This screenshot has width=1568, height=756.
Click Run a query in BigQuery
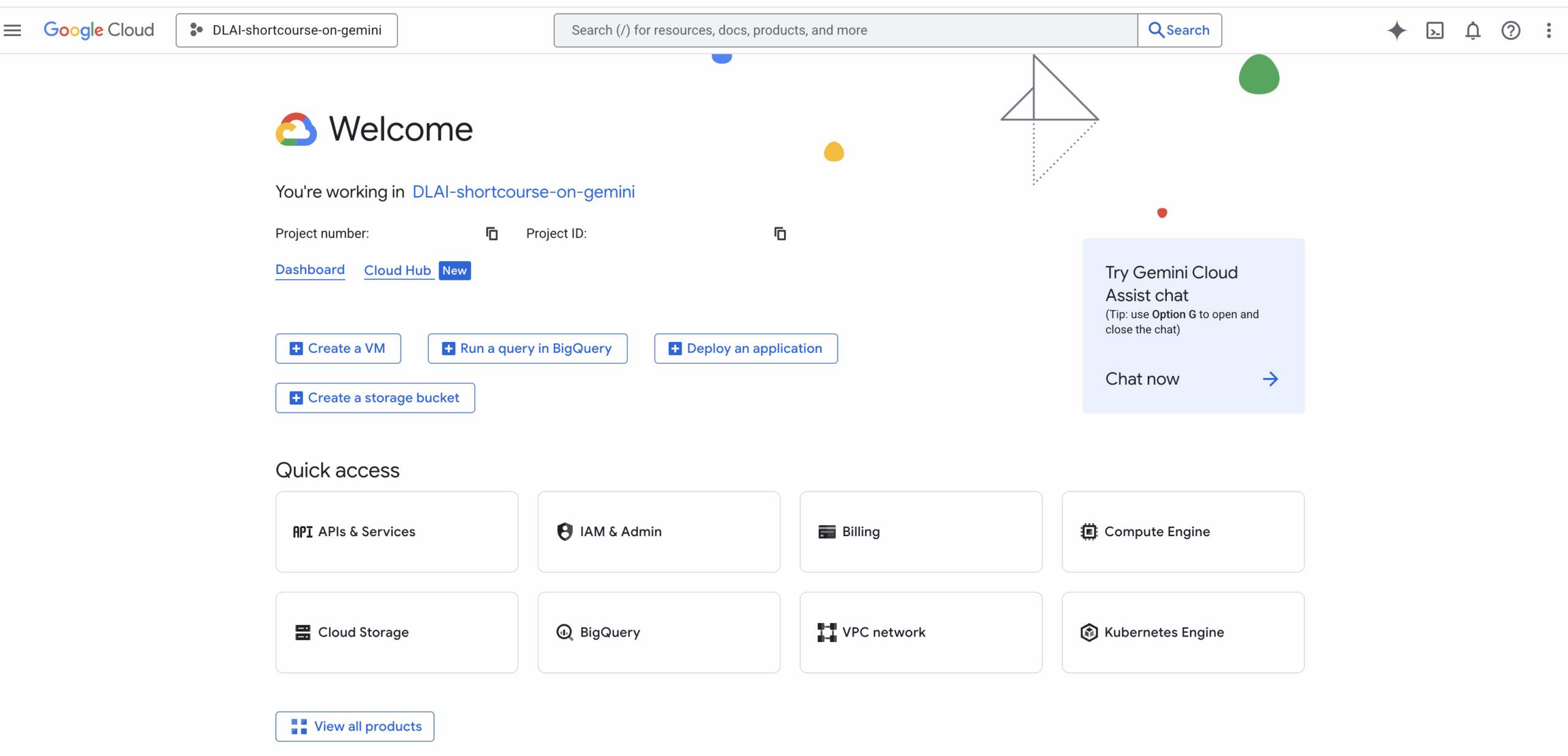tap(527, 349)
